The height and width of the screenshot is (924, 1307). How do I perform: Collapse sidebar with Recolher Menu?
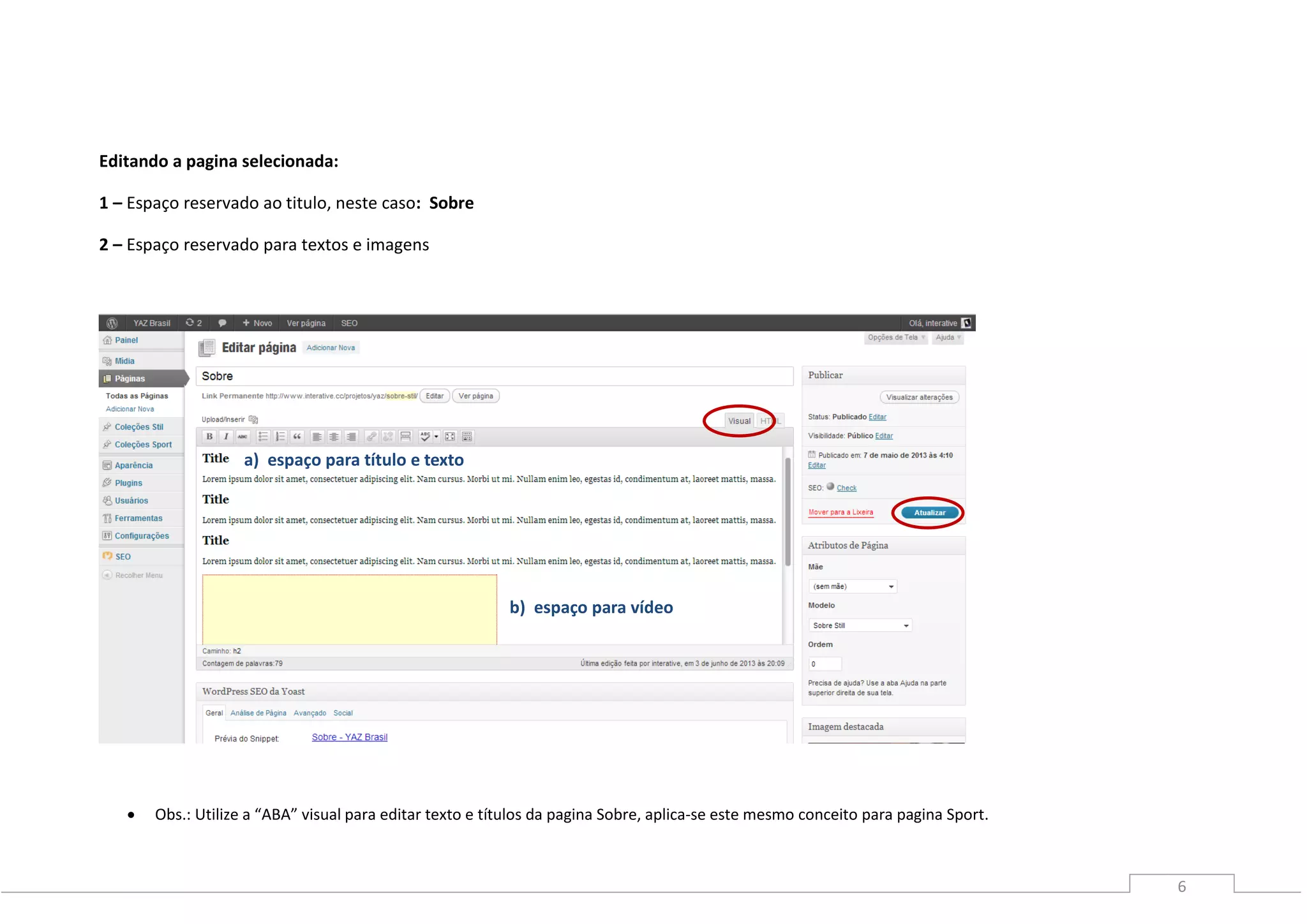pyautogui.click(x=133, y=575)
